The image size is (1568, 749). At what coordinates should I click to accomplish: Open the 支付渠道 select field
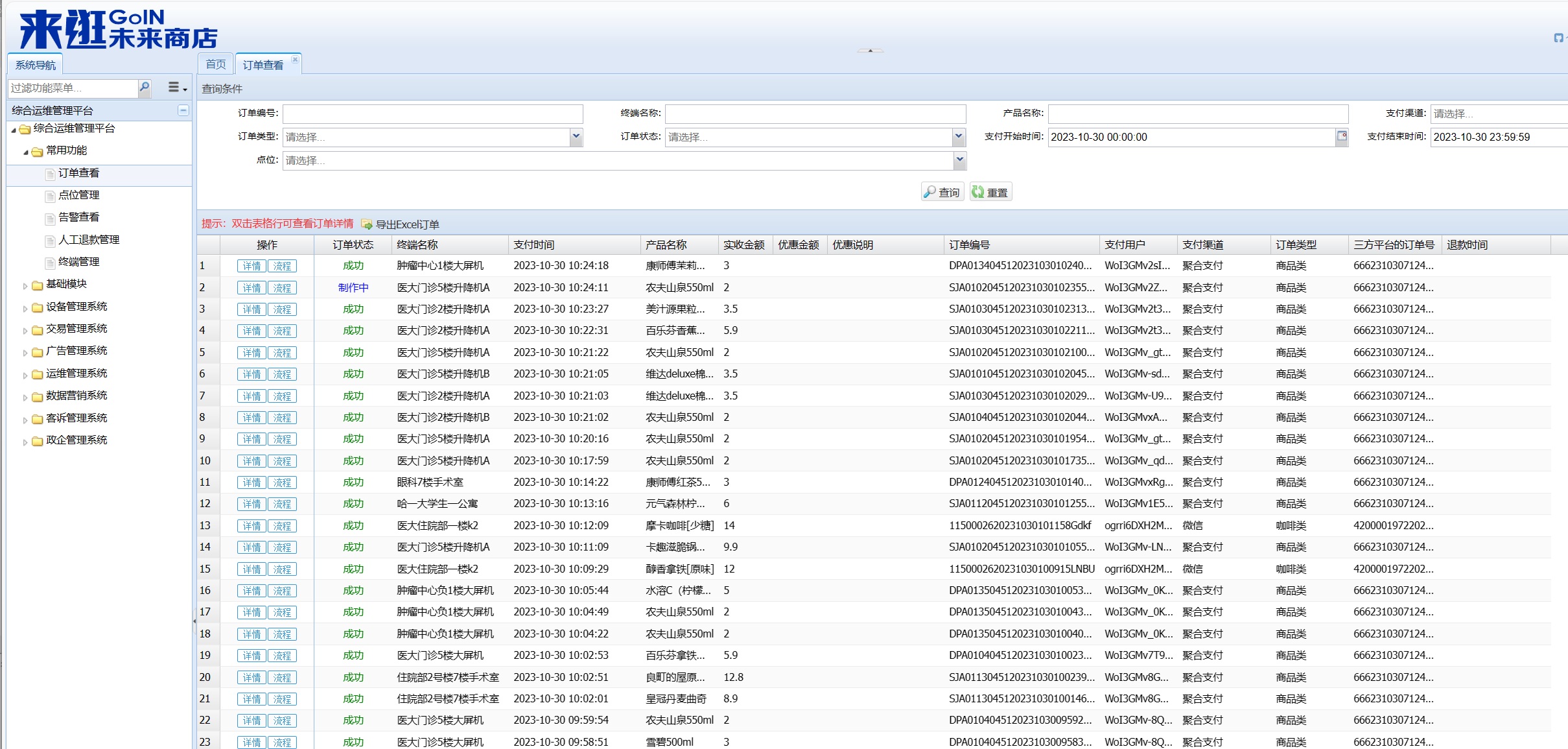[x=1499, y=113]
